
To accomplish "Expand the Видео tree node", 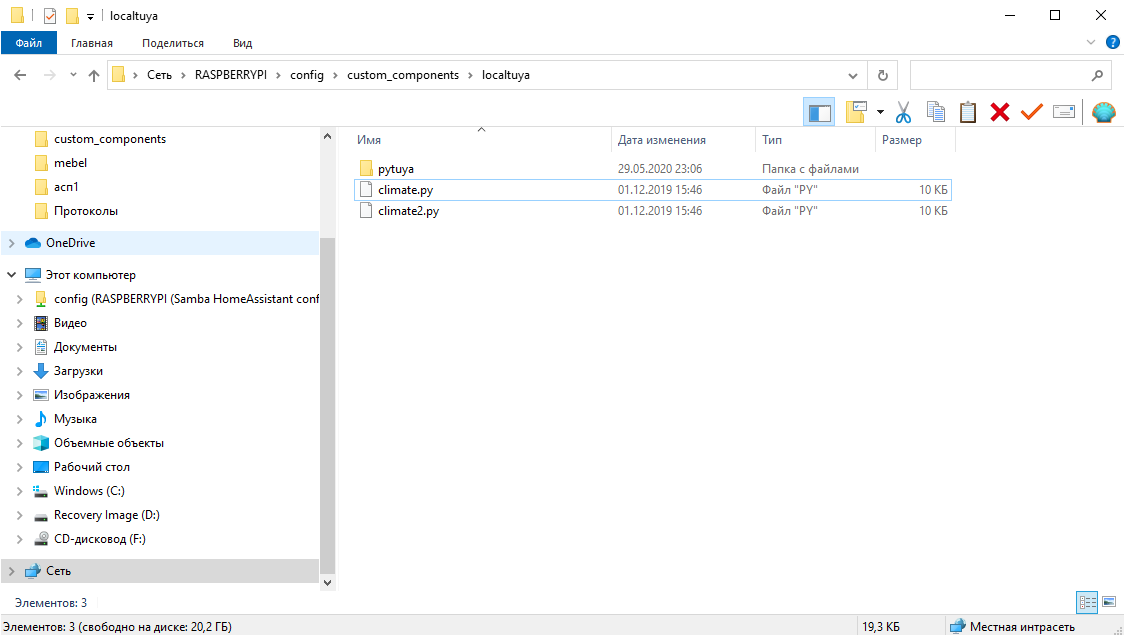I will point(19,323).
